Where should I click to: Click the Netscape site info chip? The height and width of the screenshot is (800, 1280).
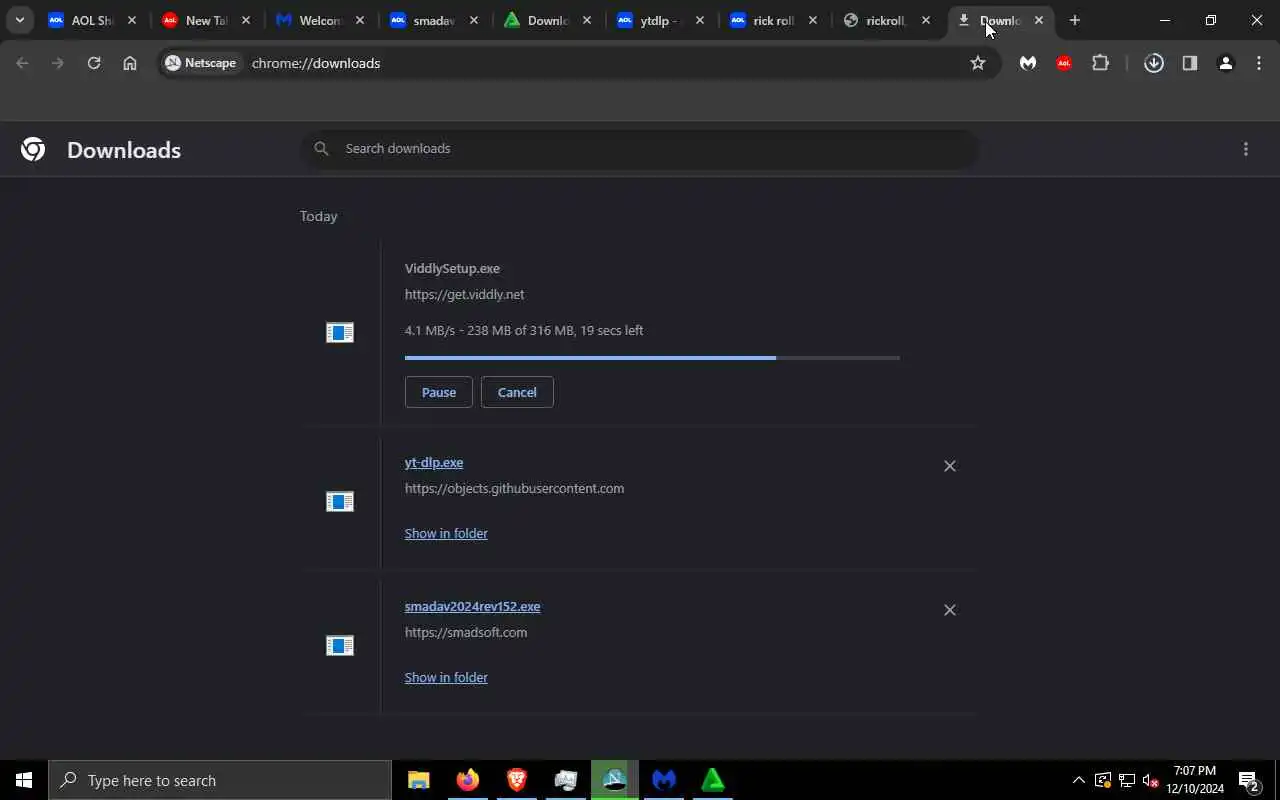pos(201,63)
